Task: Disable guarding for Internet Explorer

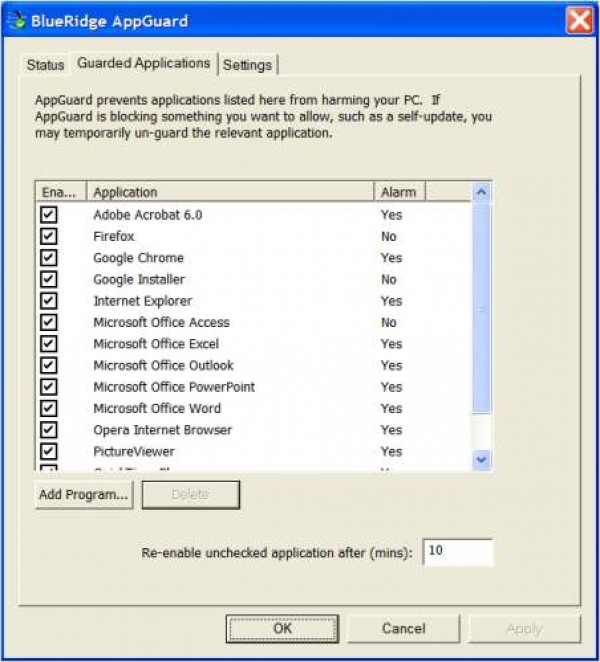Action: 49,301
